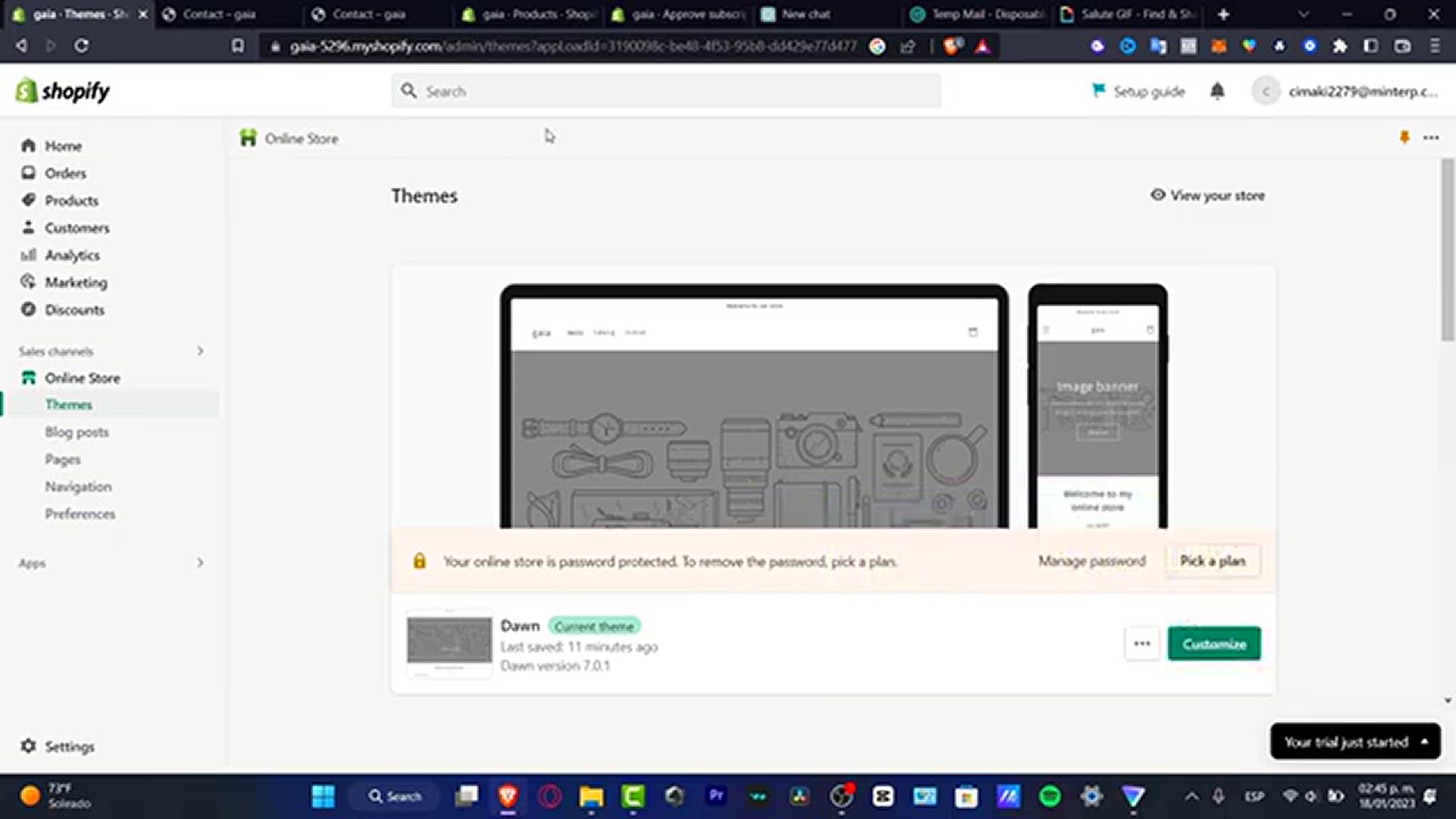The width and height of the screenshot is (1456, 819).
Task: Open the Orders section
Action: (x=65, y=173)
